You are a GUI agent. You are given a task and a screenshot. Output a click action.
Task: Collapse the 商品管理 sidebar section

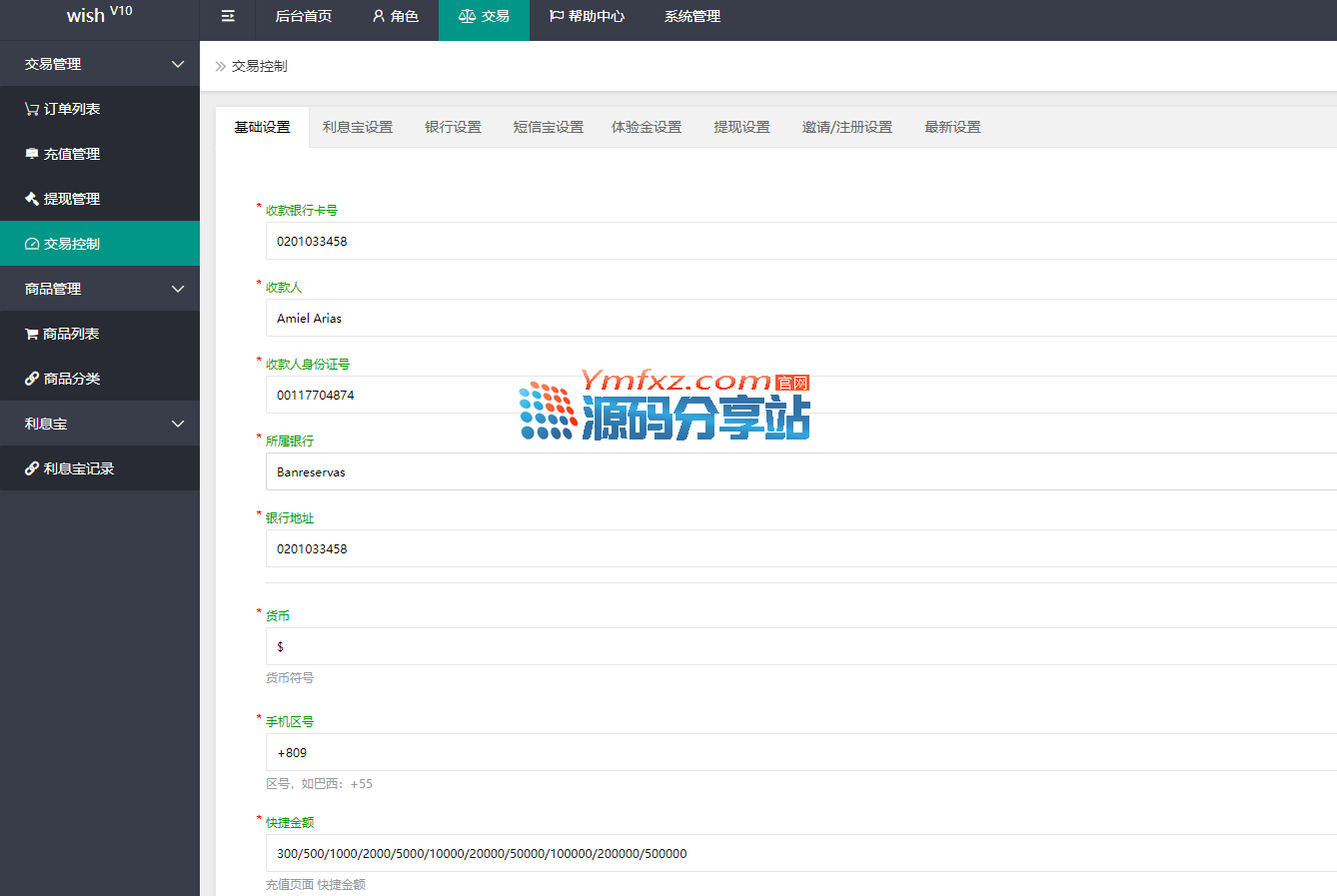(178, 289)
